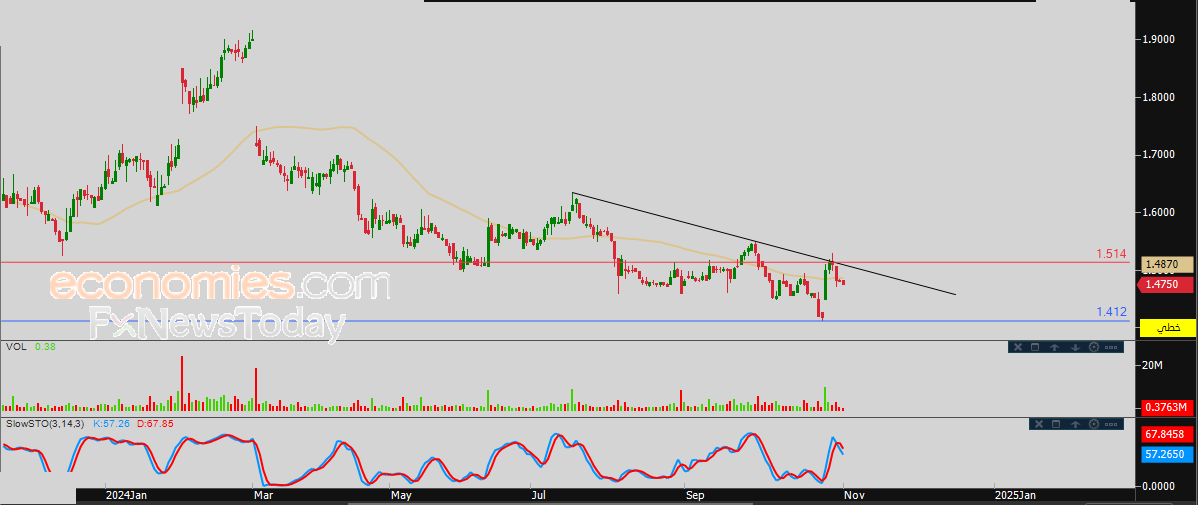Click the May date axis label

(401, 496)
